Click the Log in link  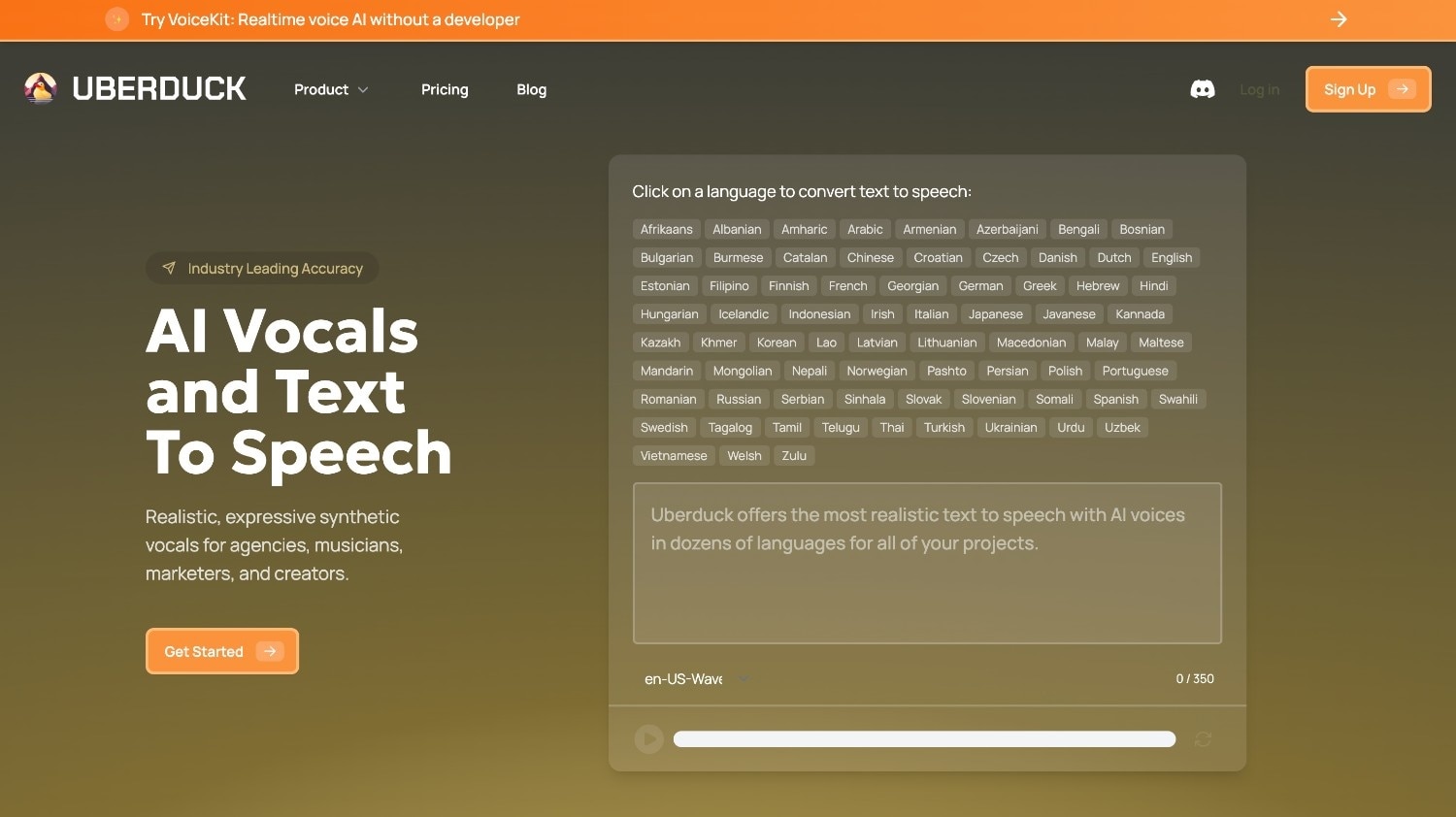point(1259,89)
